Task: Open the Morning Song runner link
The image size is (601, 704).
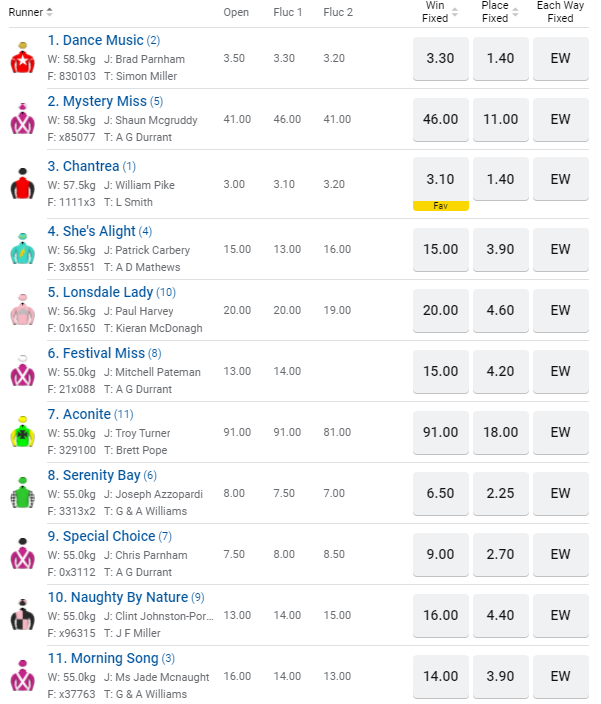Action: (x=102, y=658)
